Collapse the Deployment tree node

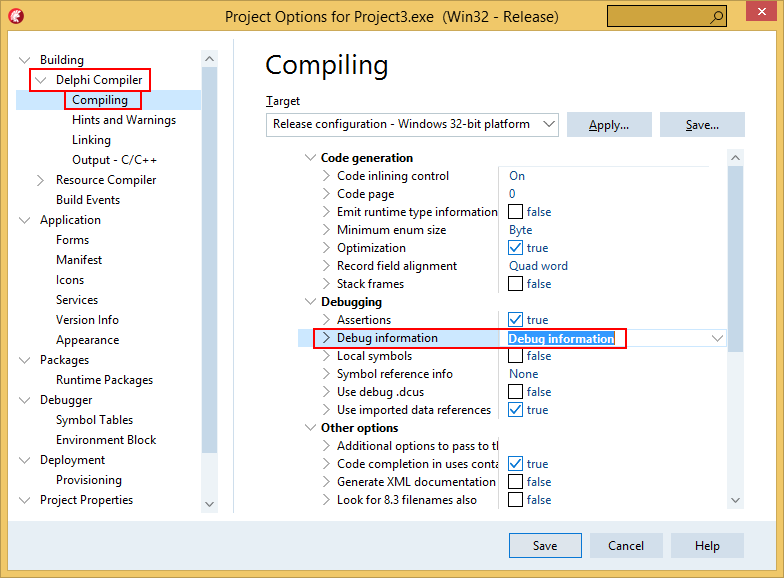pos(24,460)
